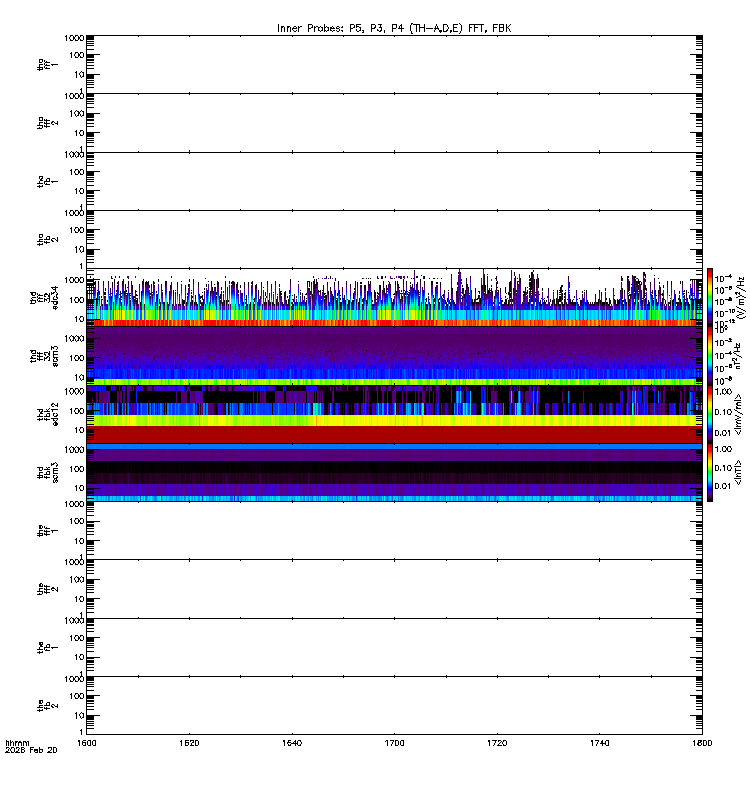Select the "the ff 1" panel label
The image size is (750, 800).
(47, 531)
